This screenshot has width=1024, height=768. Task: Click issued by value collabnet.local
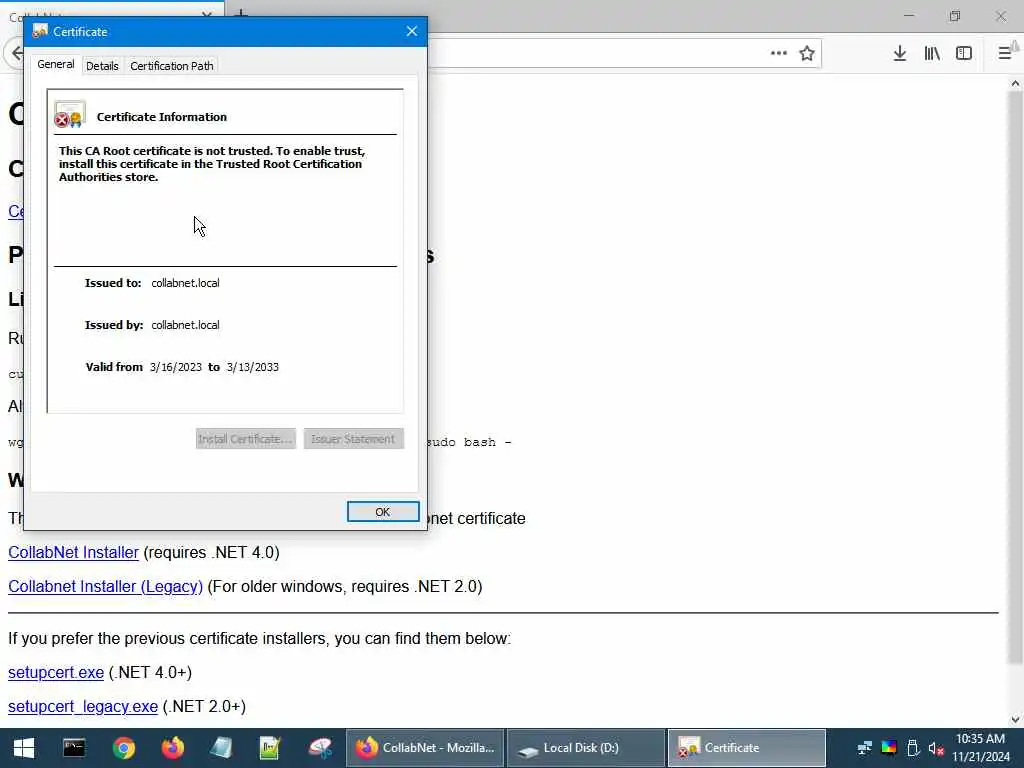pyautogui.click(x=185, y=325)
